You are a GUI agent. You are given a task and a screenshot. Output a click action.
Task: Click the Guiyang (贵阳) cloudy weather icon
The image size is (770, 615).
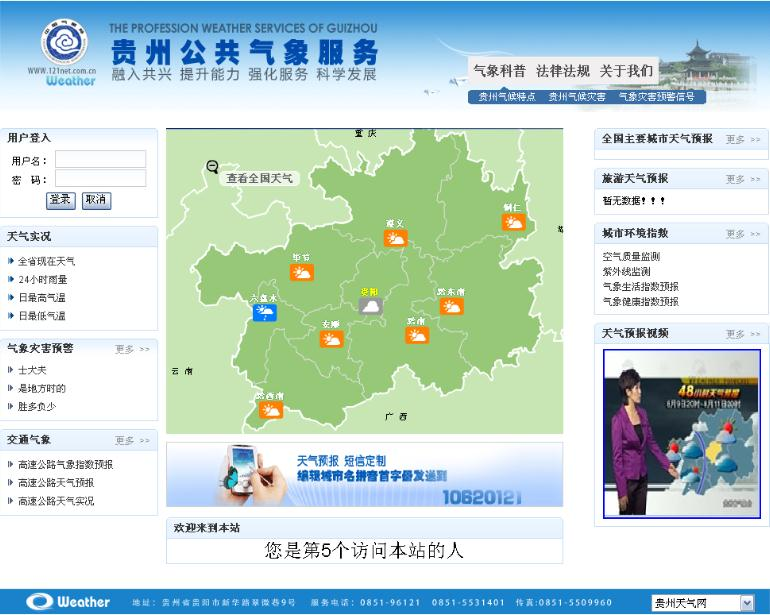pyautogui.click(x=371, y=307)
